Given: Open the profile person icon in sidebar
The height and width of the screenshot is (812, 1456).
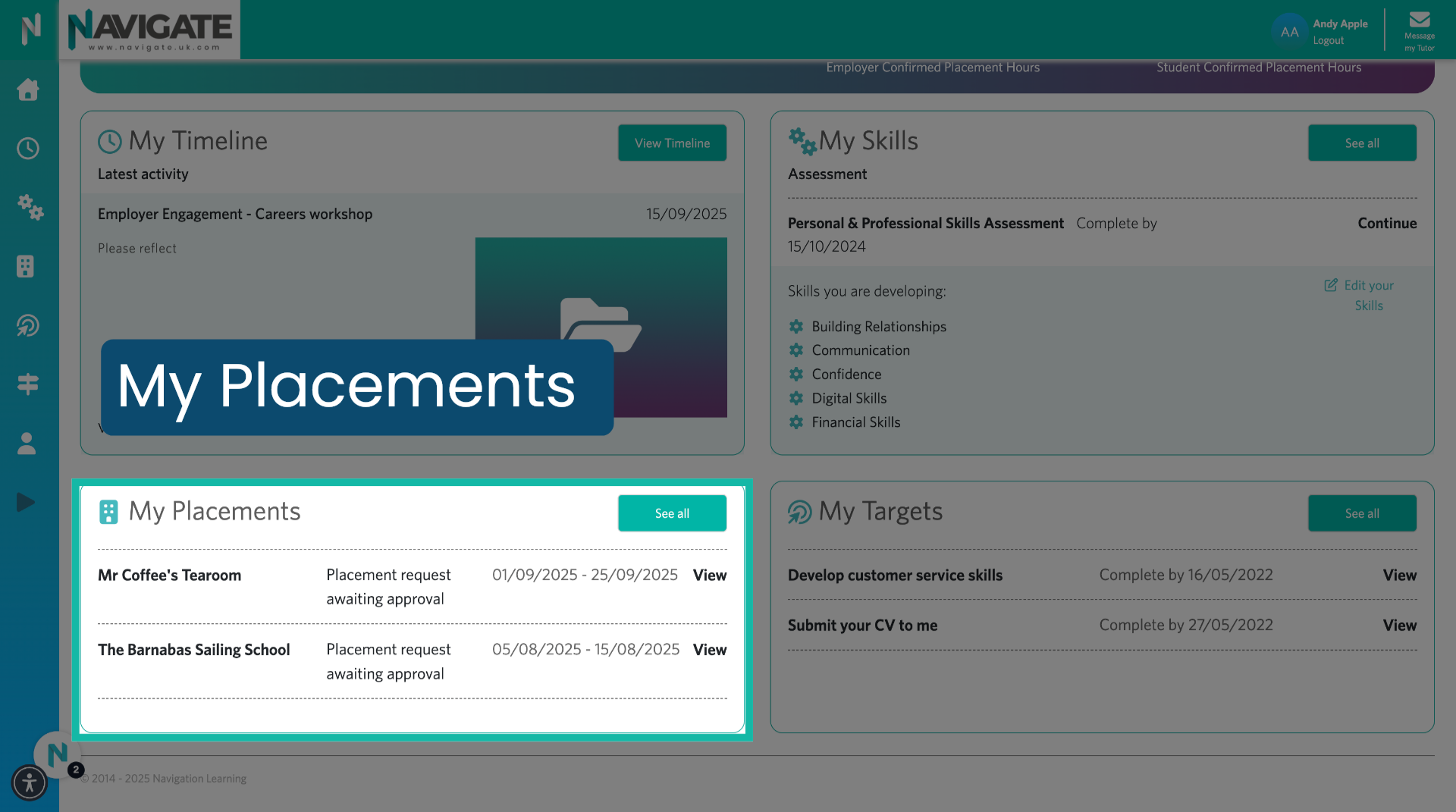Looking at the screenshot, I should point(27,444).
